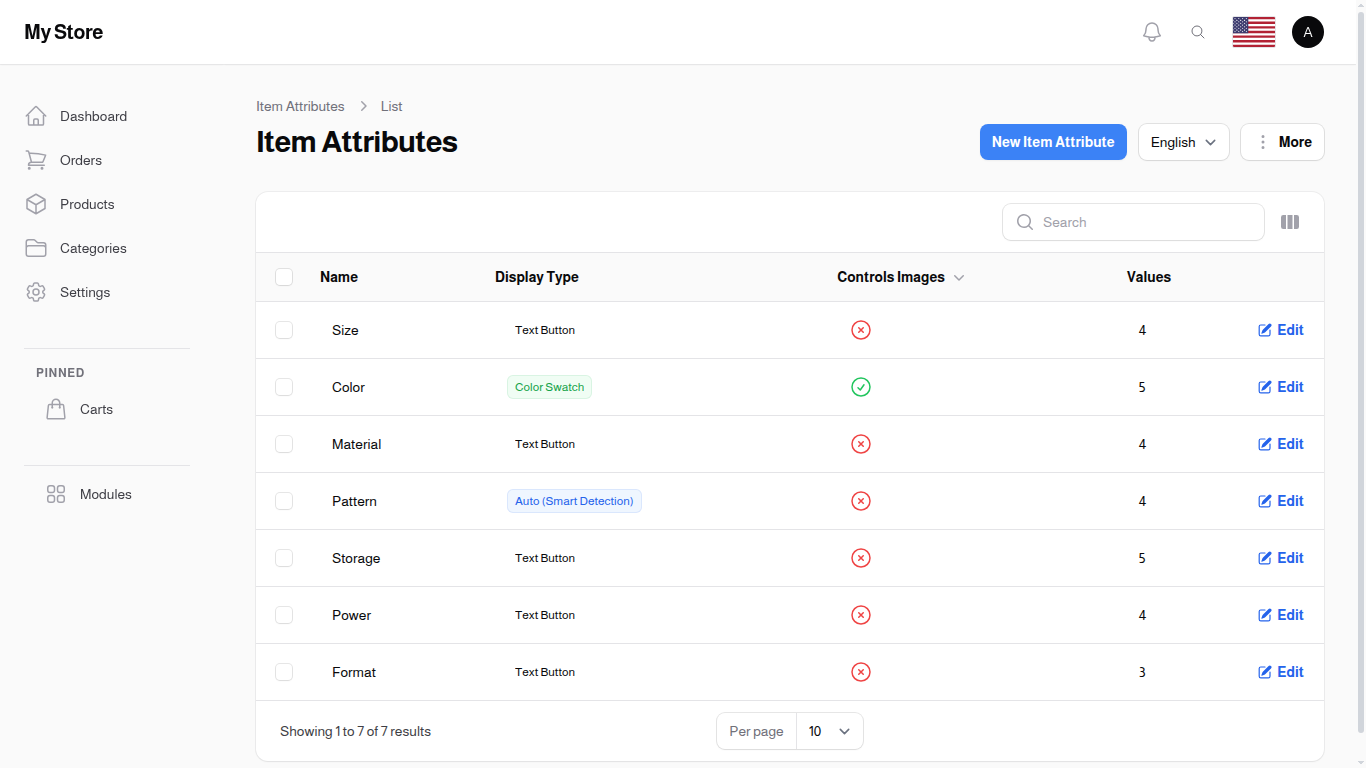The width and height of the screenshot is (1366, 768).
Task: Open the More options menu
Action: pyautogui.click(x=1282, y=142)
